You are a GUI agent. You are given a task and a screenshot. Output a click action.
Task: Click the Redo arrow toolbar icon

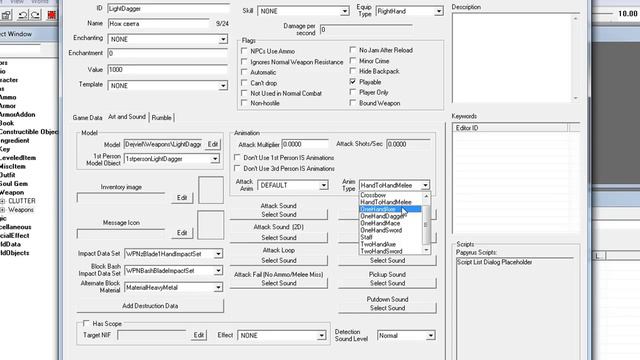pyautogui.click(x=36, y=15)
